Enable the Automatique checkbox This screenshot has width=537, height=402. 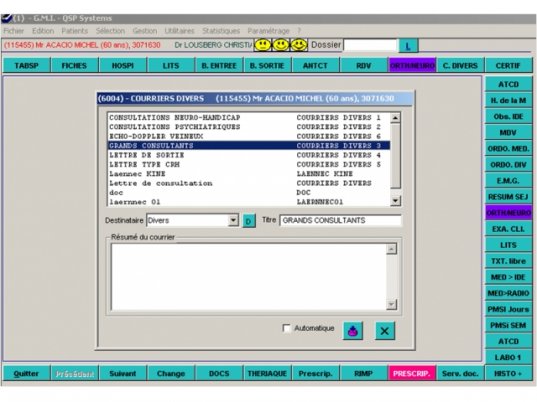click(x=286, y=328)
